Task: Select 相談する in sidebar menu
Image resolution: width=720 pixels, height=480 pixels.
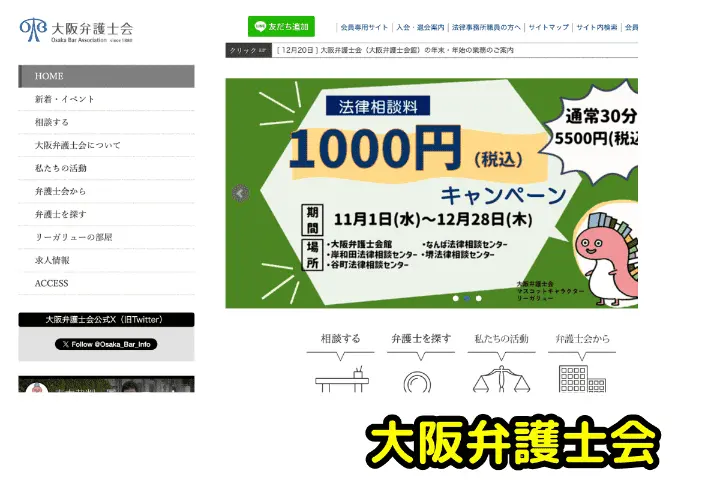Action: pyautogui.click(x=106, y=122)
